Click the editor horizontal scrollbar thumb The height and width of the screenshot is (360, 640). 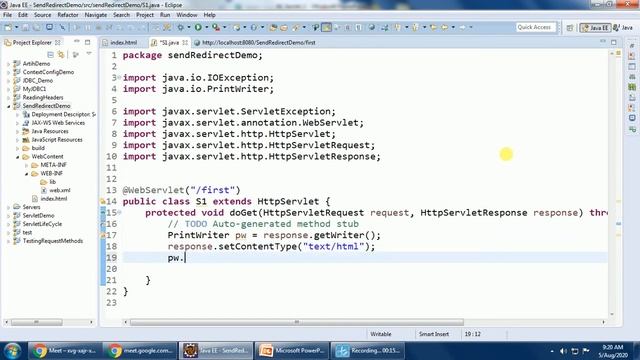click(x=297, y=322)
